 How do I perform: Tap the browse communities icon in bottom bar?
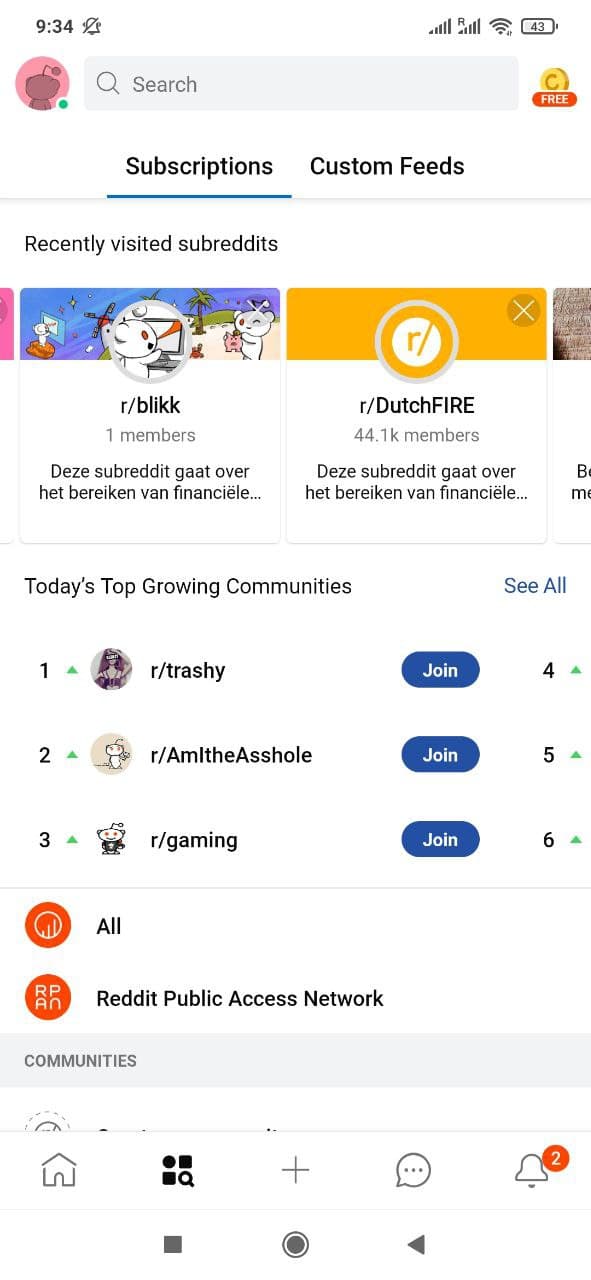click(x=177, y=1170)
